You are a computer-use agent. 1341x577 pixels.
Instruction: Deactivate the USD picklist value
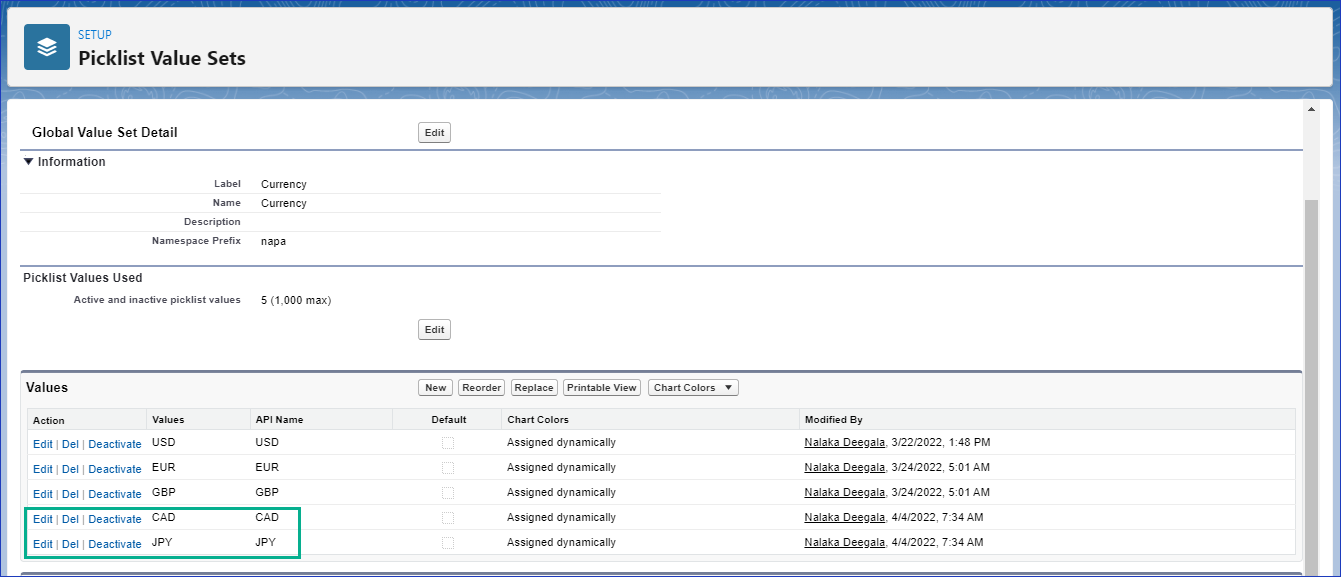point(115,444)
